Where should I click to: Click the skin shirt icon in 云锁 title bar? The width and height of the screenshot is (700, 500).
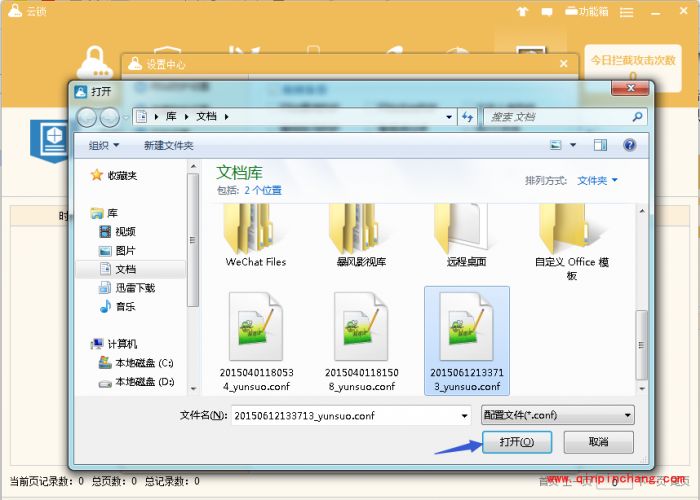[522, 11]
